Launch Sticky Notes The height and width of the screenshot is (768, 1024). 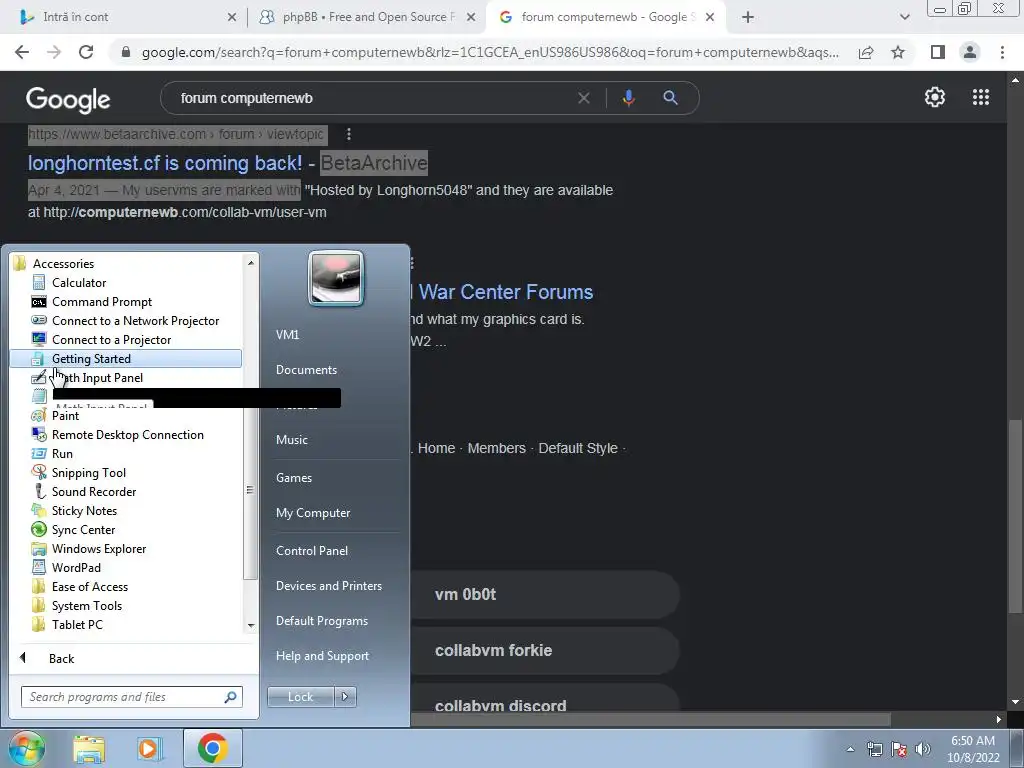coord(84,511)
